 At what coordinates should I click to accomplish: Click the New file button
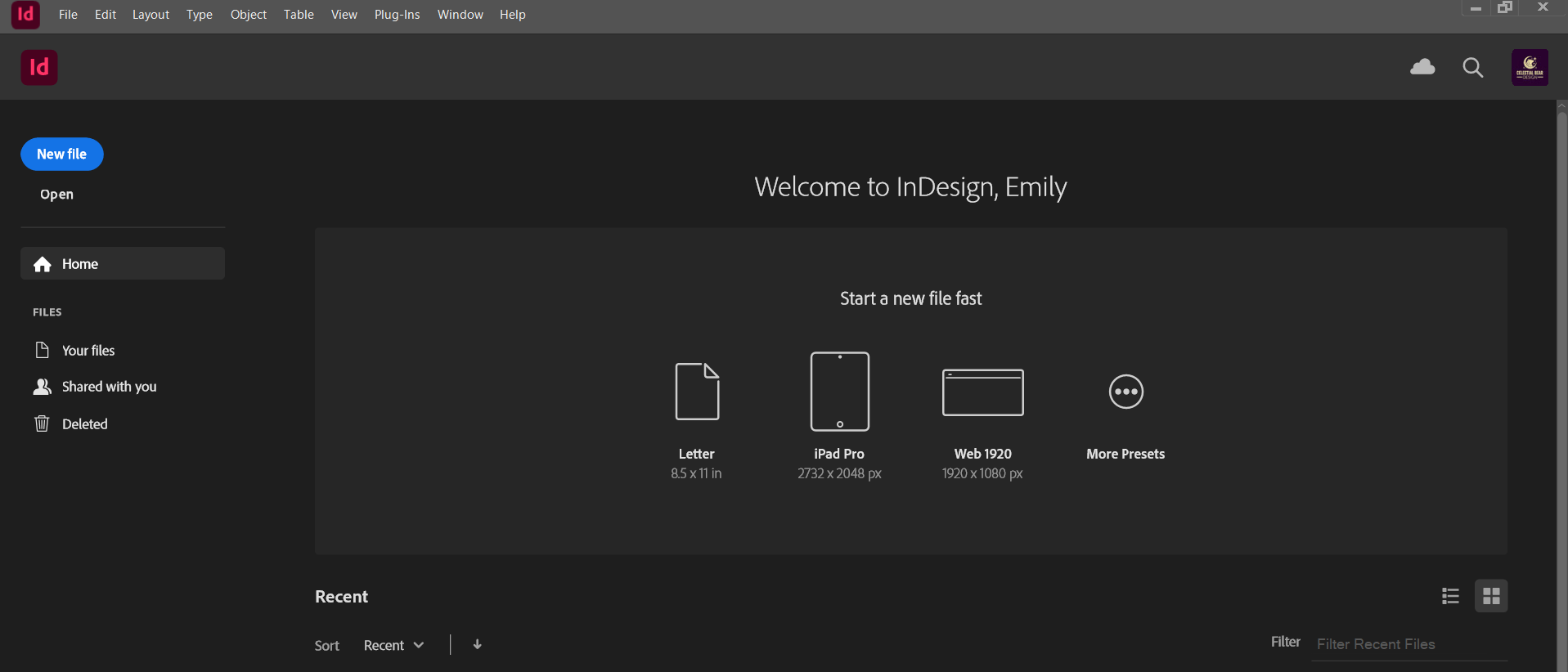coord(62,155)
